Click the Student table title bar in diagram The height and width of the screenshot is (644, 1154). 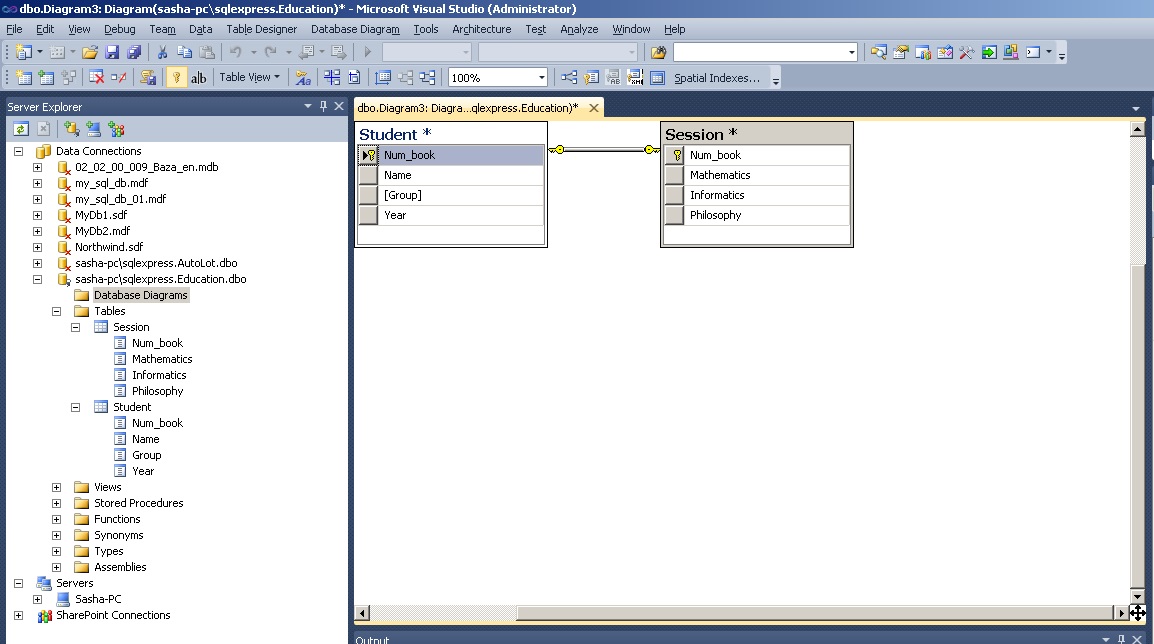450,134
